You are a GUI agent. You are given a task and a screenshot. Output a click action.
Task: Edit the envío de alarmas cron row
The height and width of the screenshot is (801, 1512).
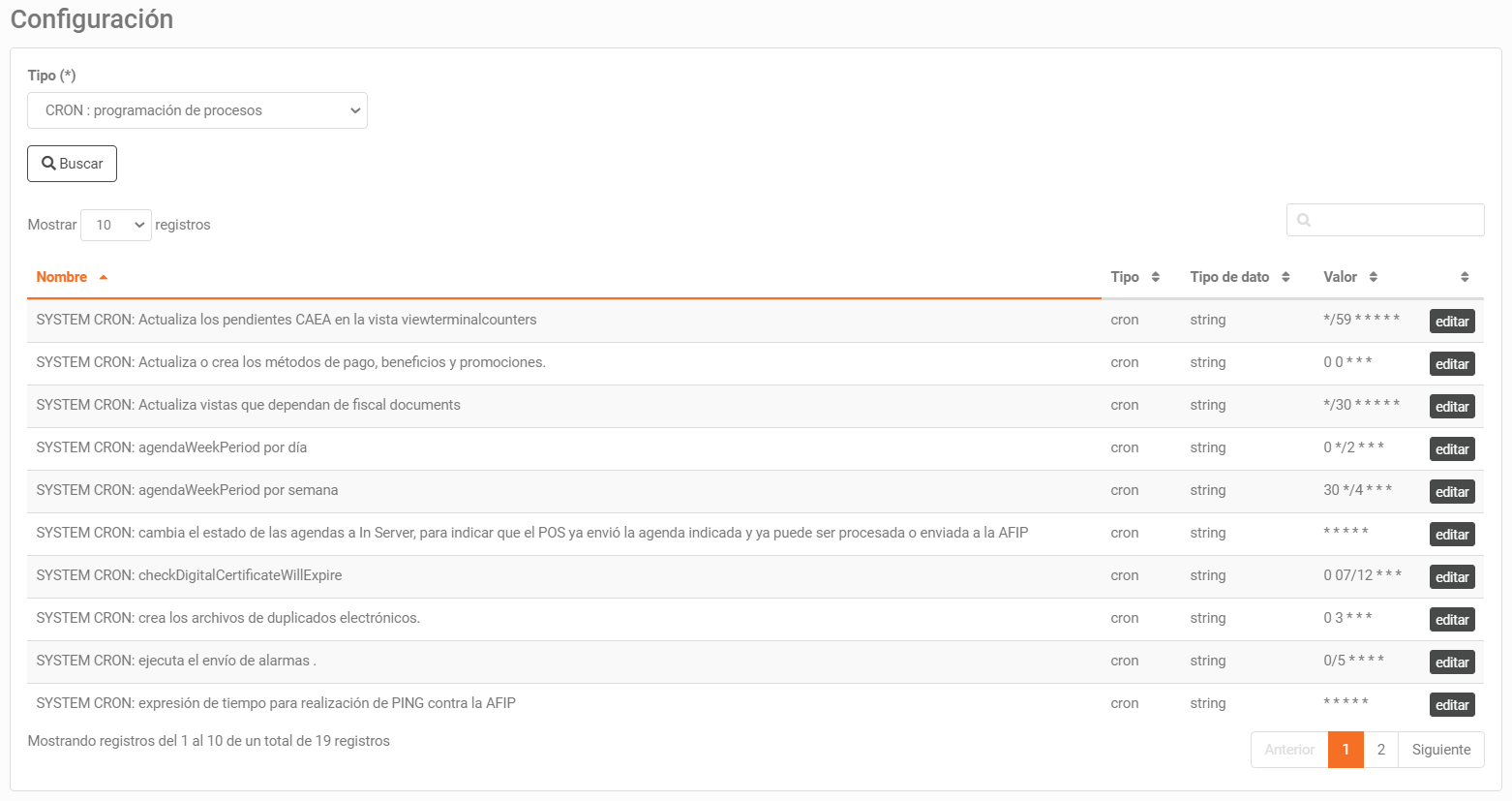click(x=1452, y=662)
